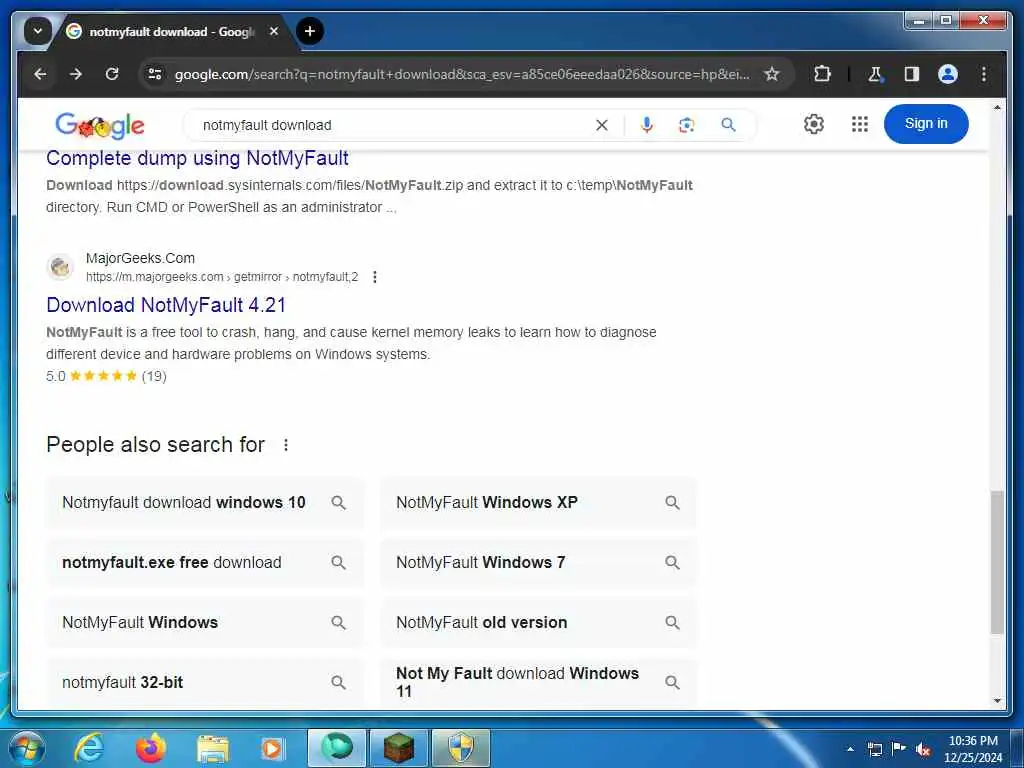Open Chrome Labs flask icon
The height and width of the screenshot is (768, 1024).
tap(875, 74)
